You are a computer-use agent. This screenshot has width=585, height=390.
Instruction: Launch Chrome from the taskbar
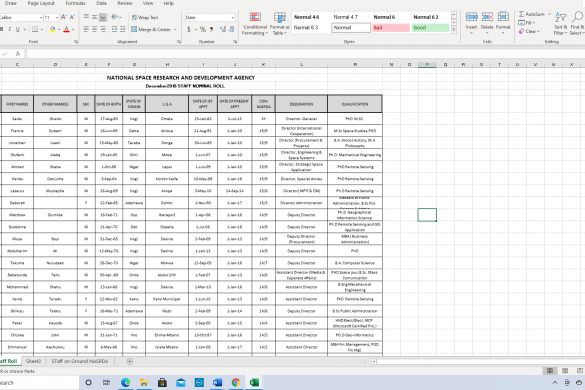[236, 383]
